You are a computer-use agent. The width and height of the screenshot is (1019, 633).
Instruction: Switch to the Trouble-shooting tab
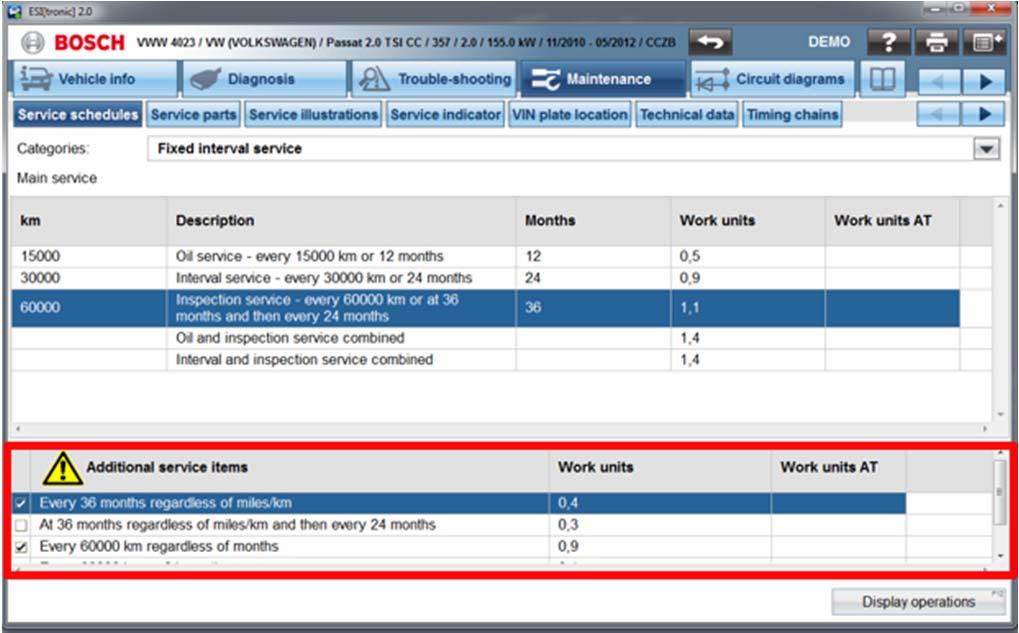(433, 79)
